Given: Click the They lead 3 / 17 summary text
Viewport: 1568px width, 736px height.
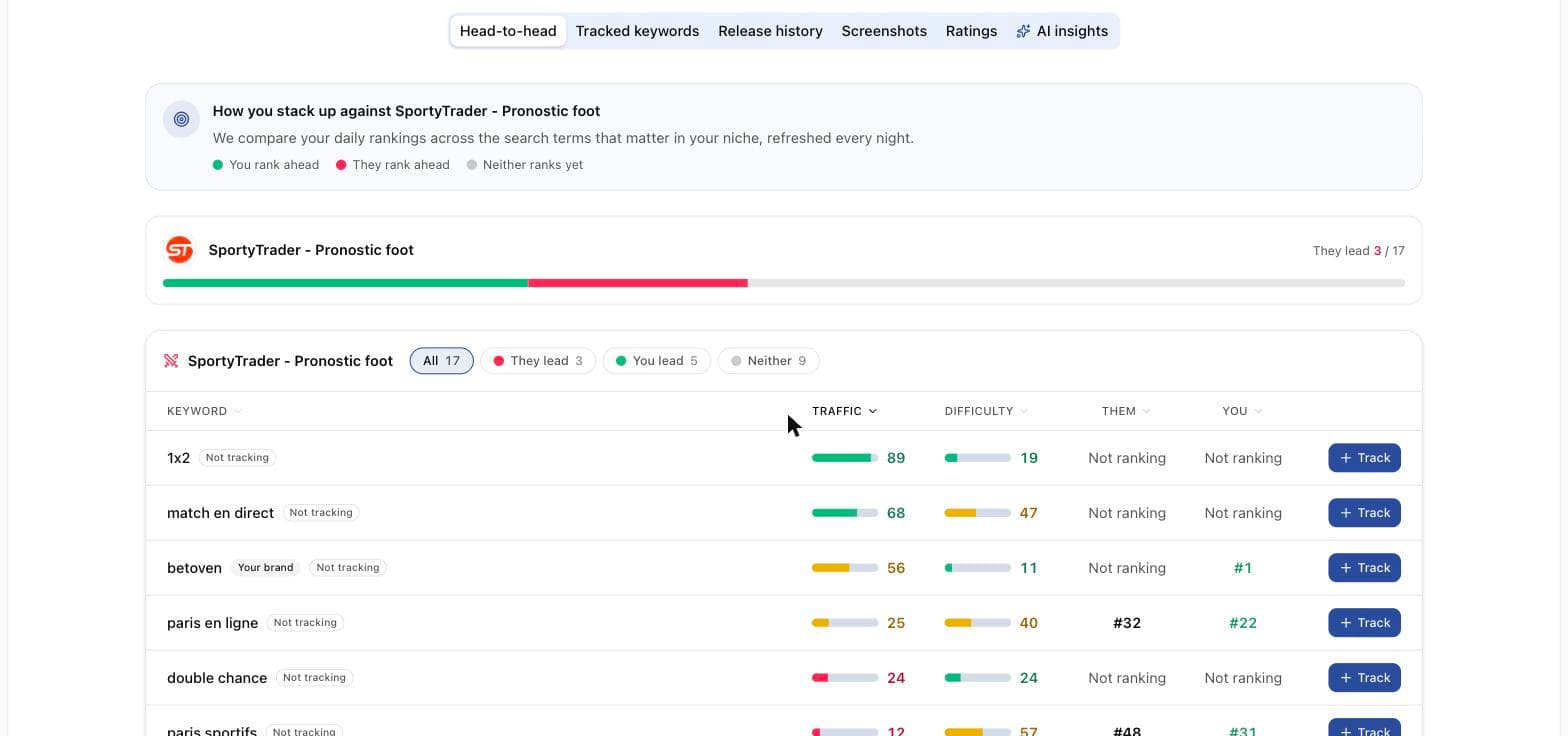Looking at the screenshot, I should pyautogui.click(x=1358, y=251).
